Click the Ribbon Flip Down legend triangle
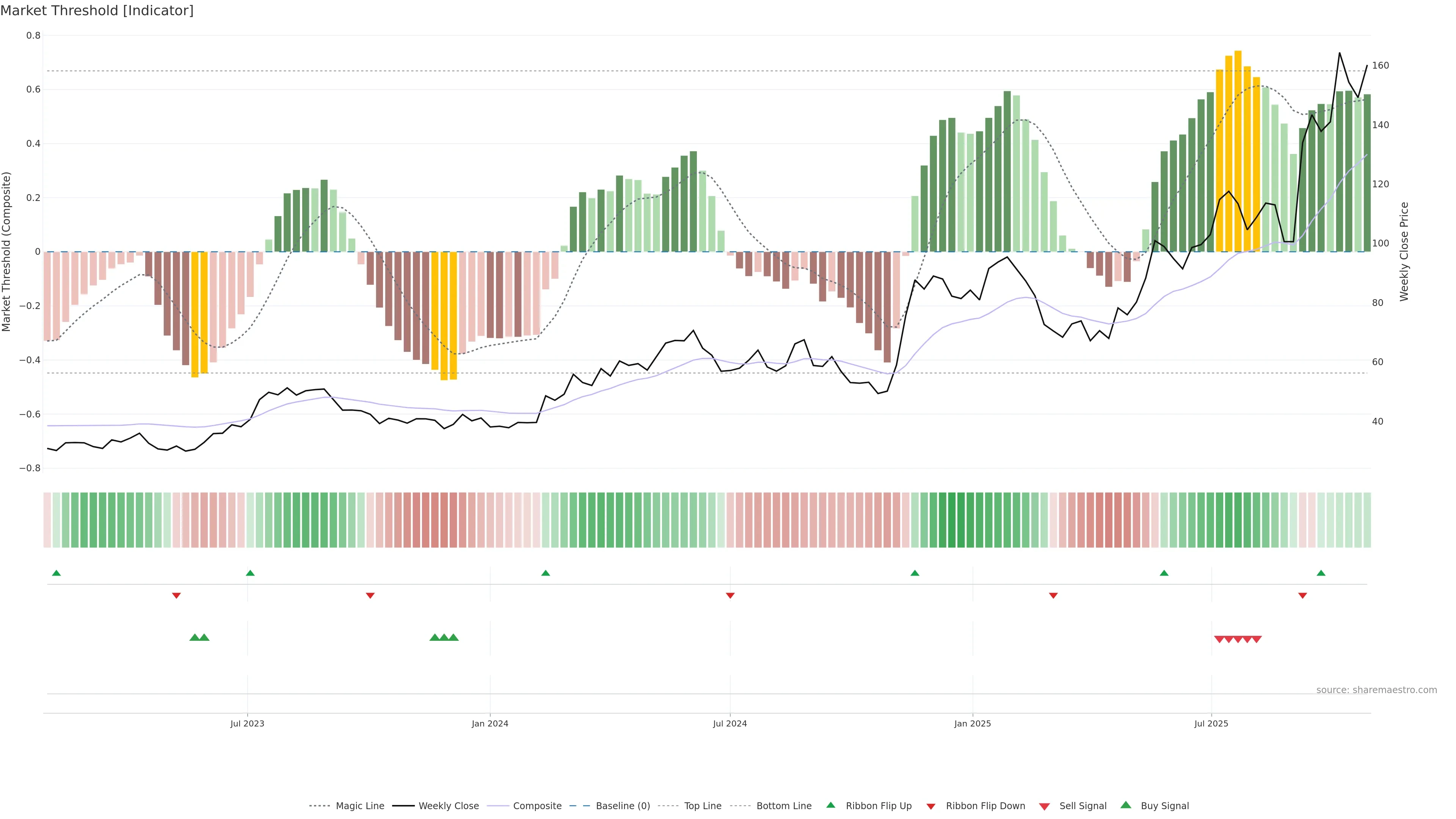1456x819 pixels. click(931, 806)
